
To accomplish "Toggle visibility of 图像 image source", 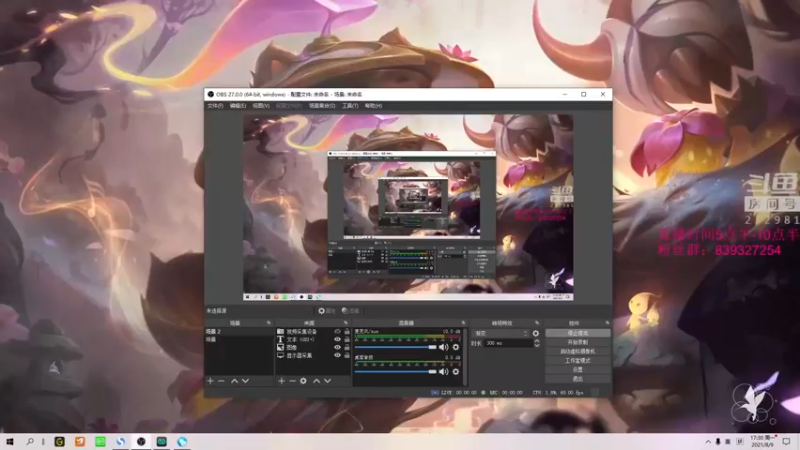I will (337, 347).
